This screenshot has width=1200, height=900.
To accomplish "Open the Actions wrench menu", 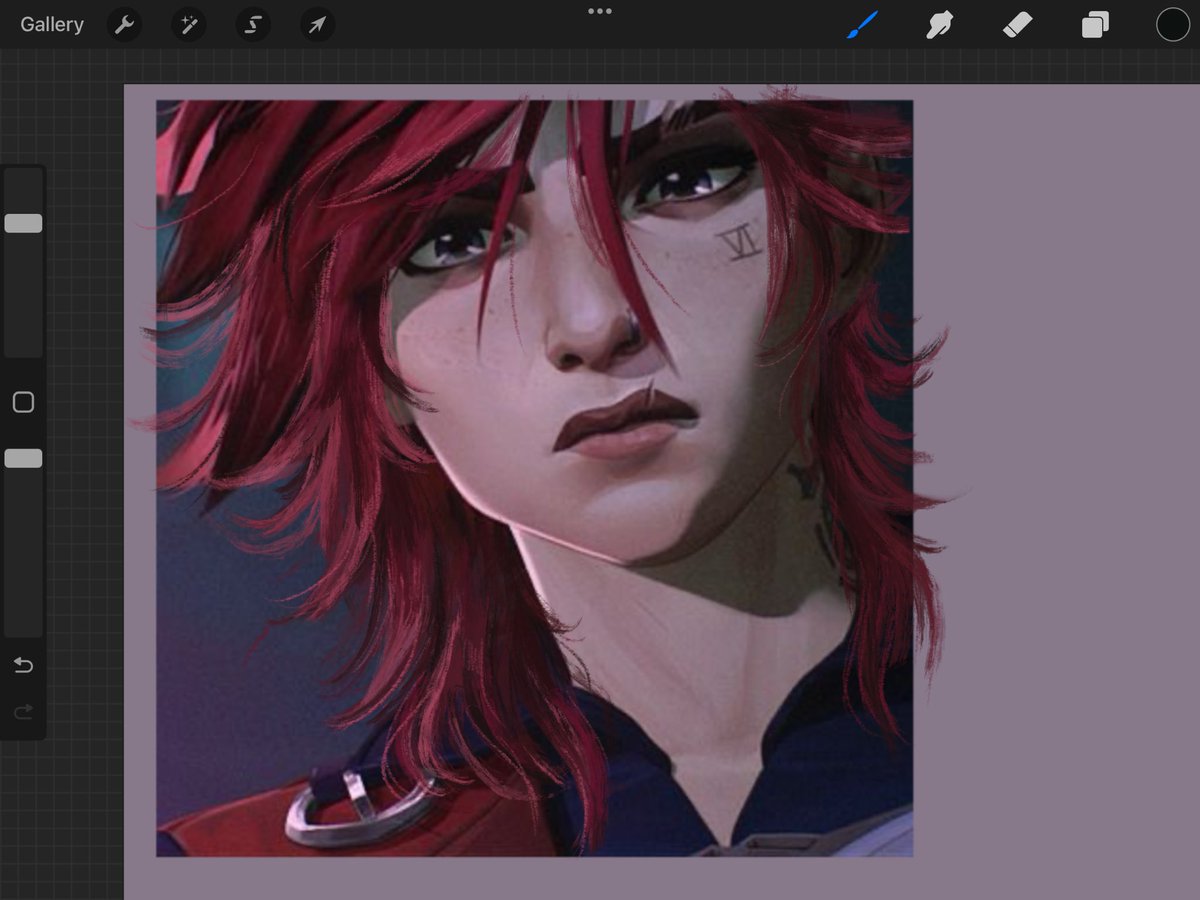I will 124,25.
